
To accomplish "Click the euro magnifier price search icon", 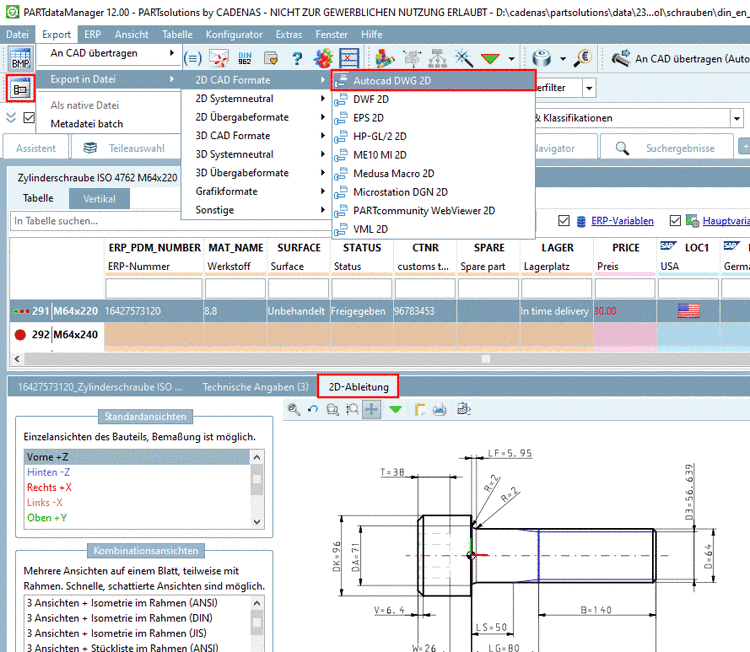I will tap(583, 58).
